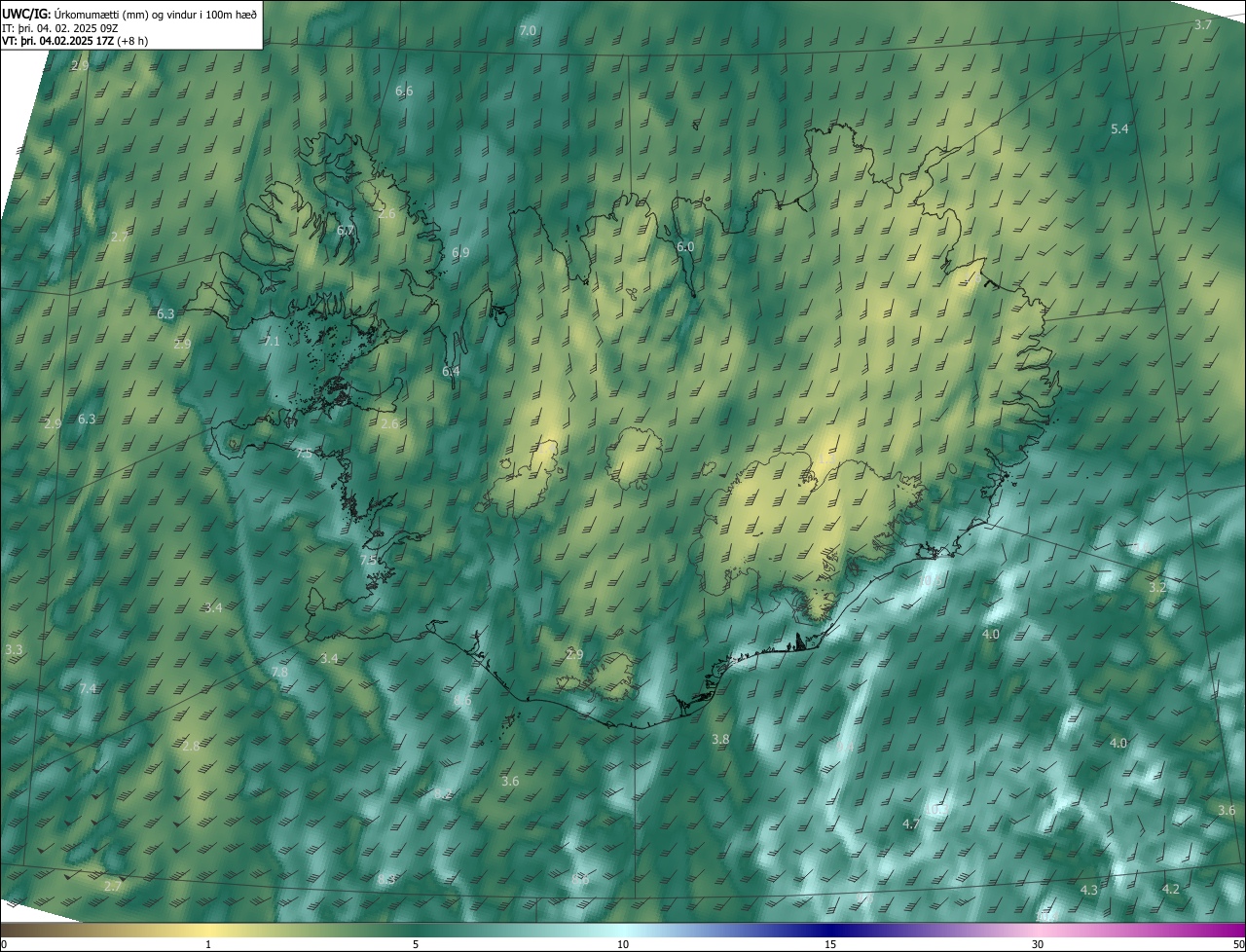
Task: Click the magenta colorbar segment above '30'
Action: 1038,930
